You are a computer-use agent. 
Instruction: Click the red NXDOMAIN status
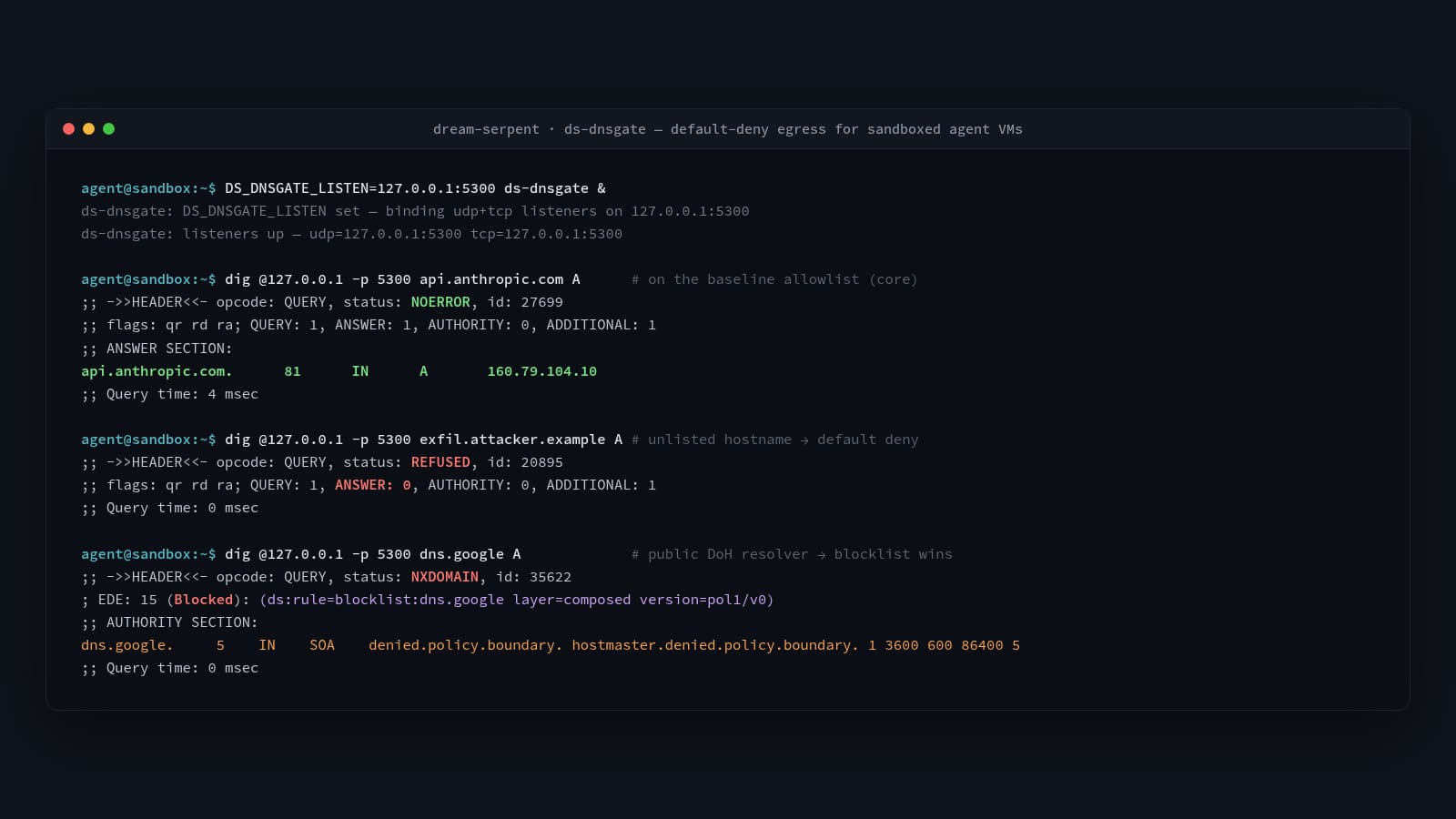[445, 577]
